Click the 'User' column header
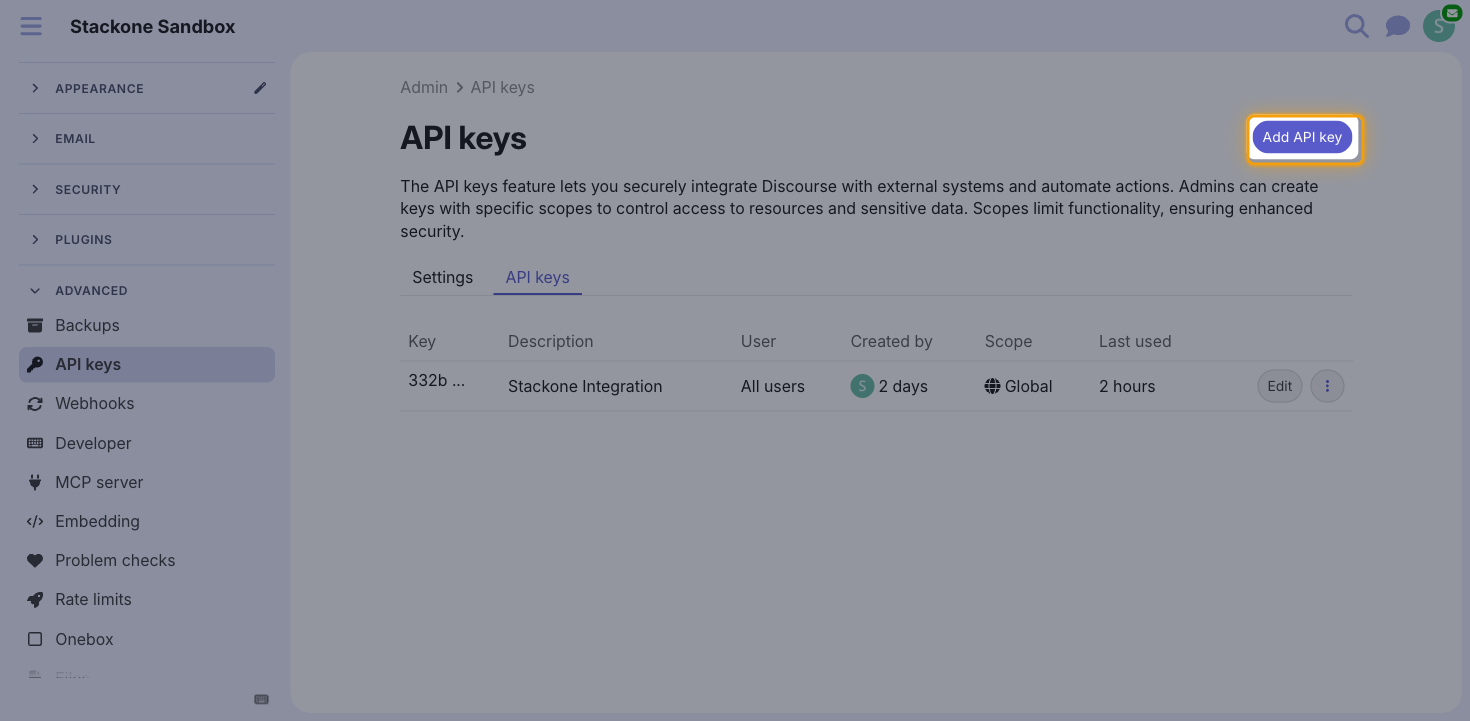 [x=758, y=341]
